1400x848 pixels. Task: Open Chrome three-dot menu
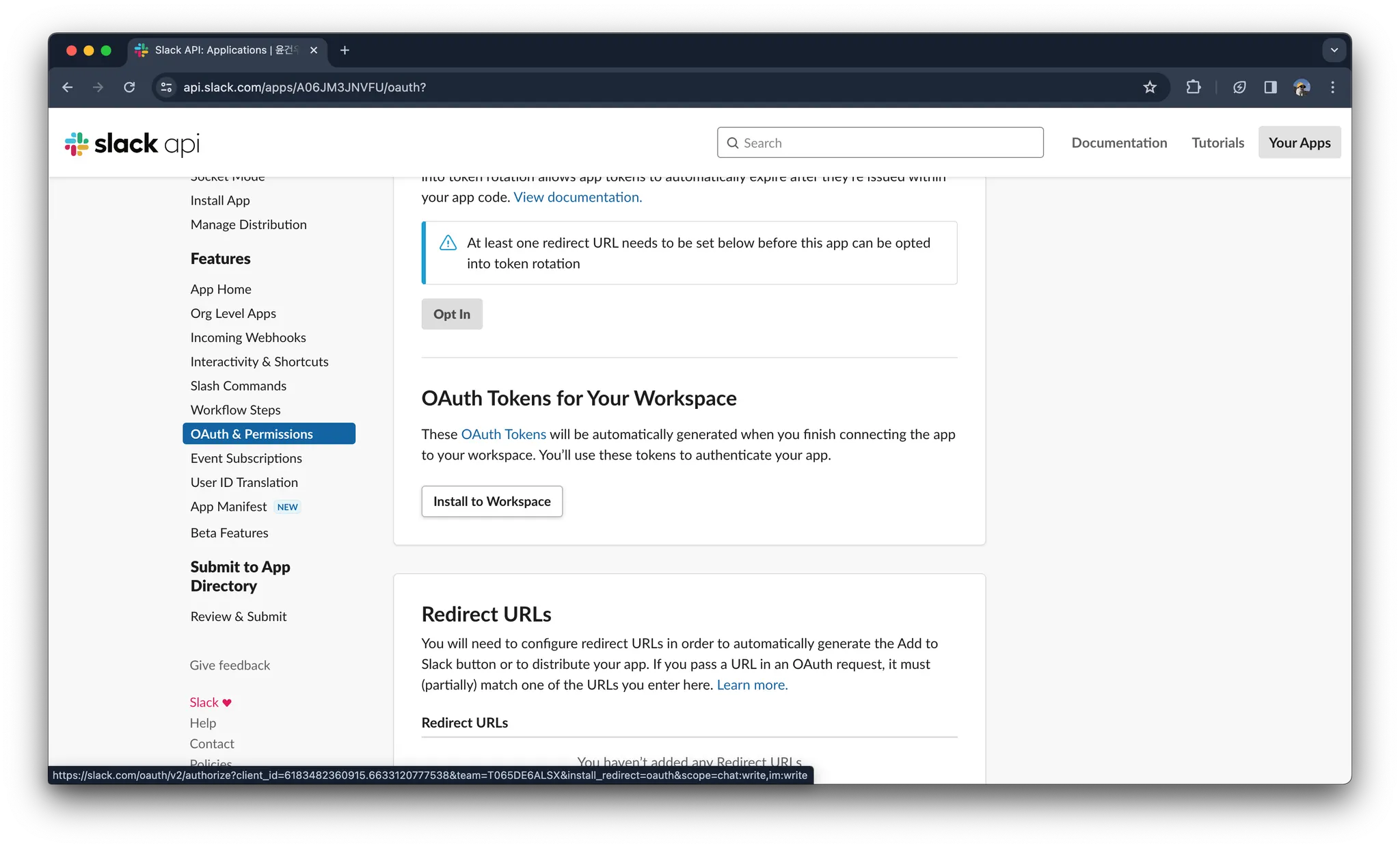pyautogui.click(x=1332, y=88)
